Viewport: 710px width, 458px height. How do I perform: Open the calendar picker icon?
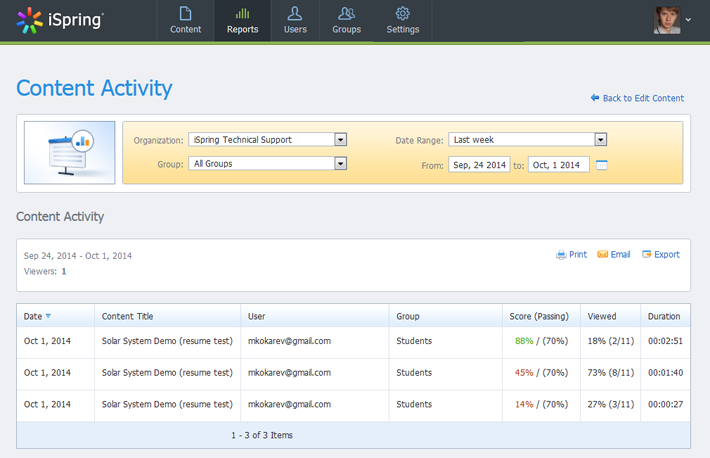point(601,165)
